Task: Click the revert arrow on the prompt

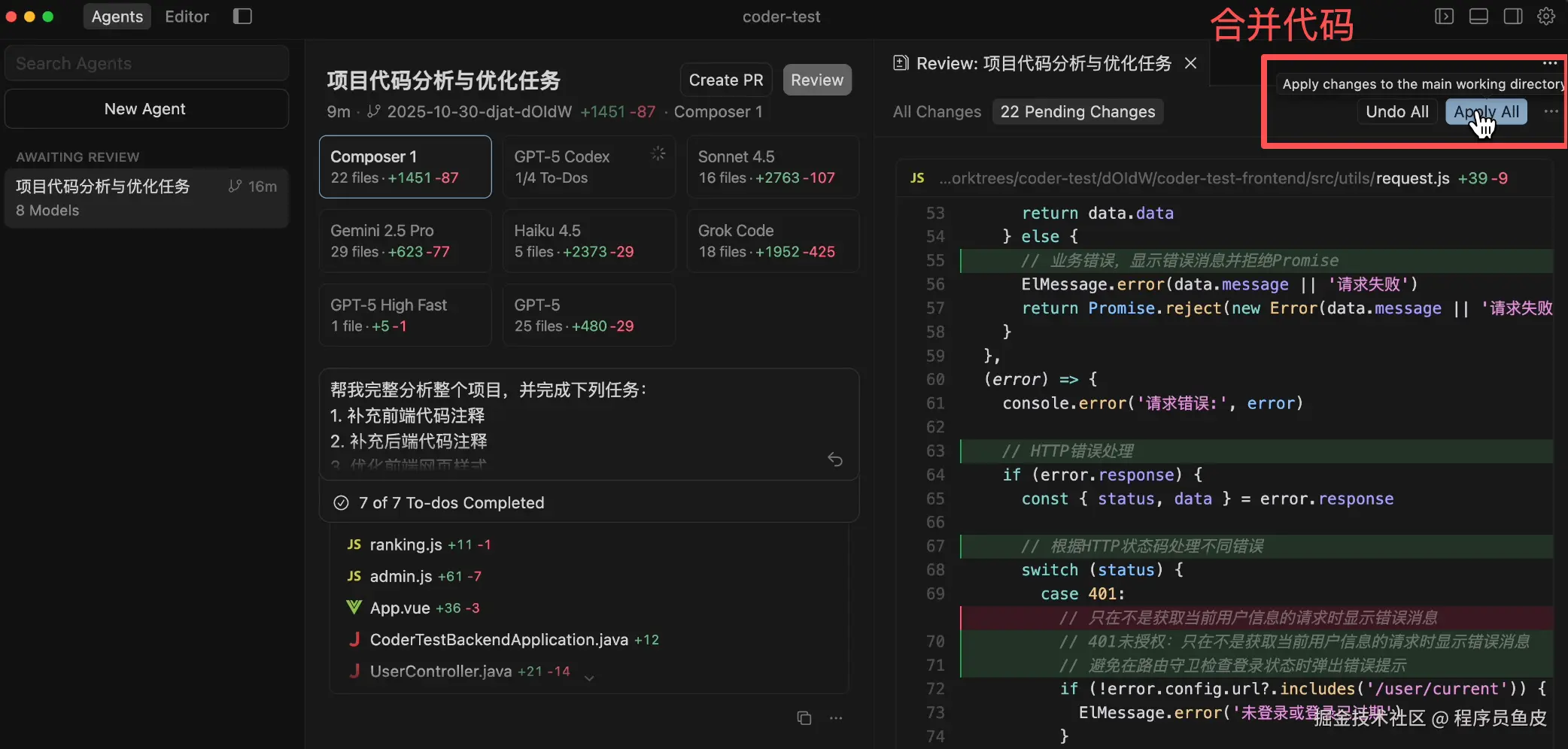Action: tap(835, 459)
